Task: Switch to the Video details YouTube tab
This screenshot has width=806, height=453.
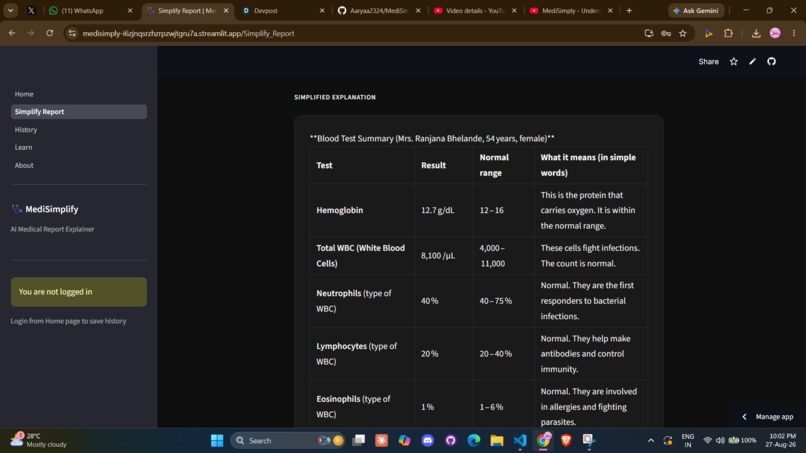Action: pyautogui.click(x=475, y=10)
